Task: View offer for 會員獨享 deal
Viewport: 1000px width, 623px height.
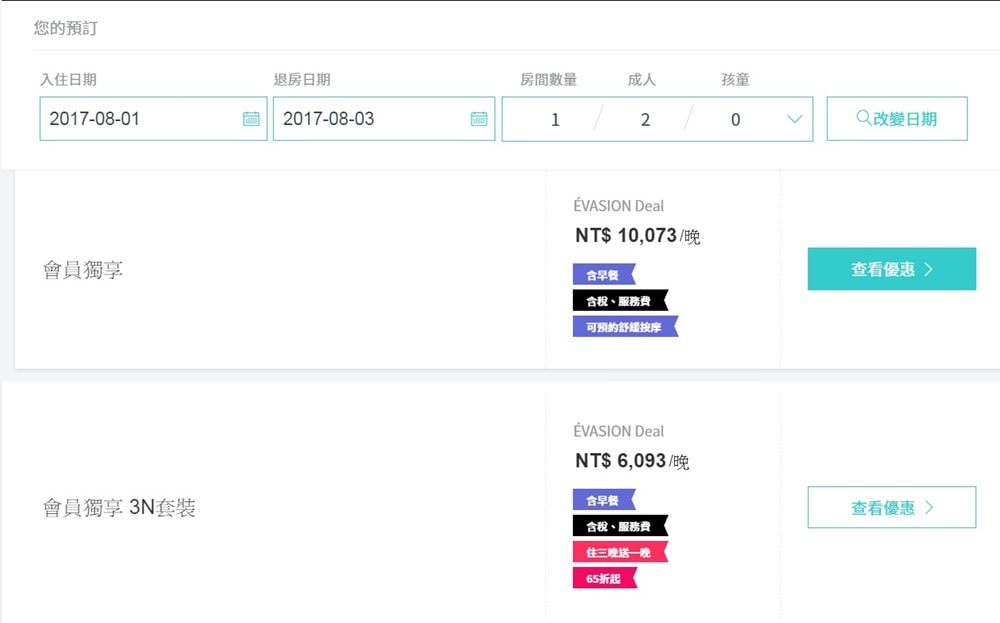Action: click(x=891, y=269)
